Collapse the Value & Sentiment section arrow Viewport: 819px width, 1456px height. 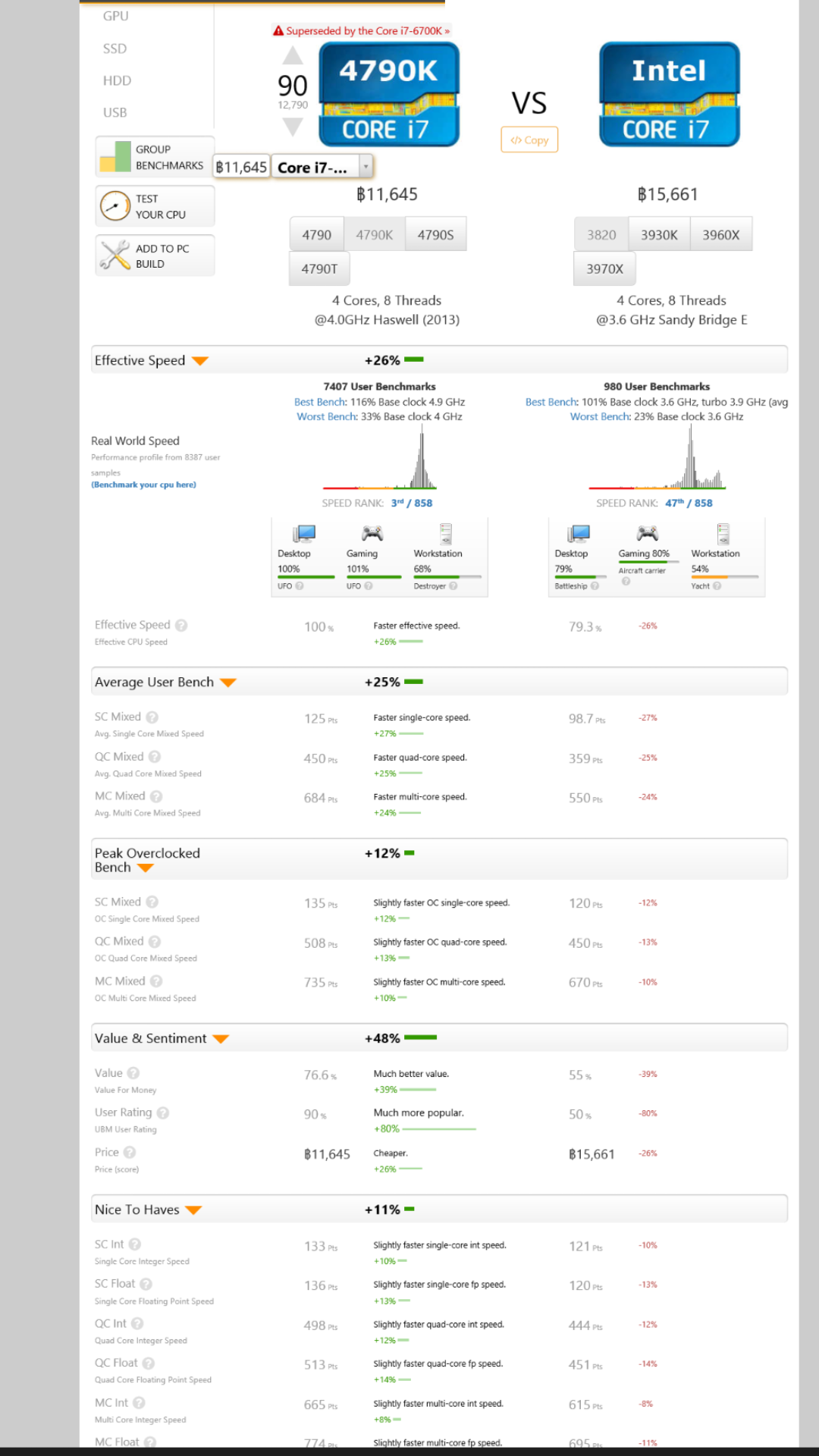pos(221,1039)
